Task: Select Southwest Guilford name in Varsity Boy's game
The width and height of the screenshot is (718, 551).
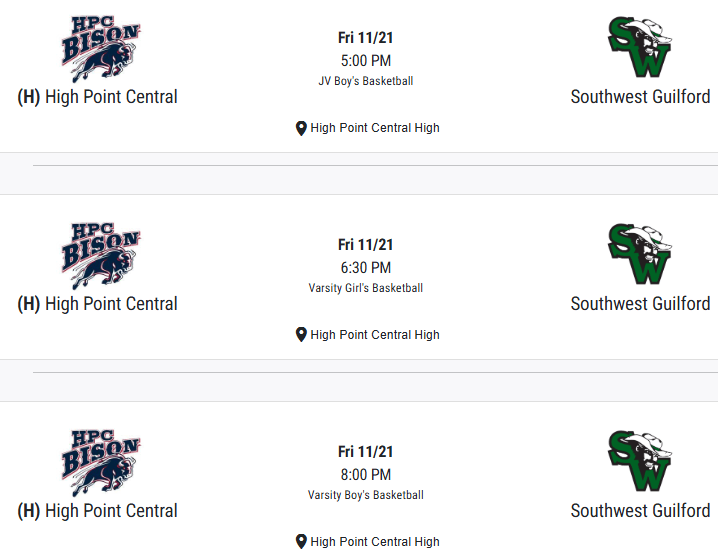Action: (640, 511)
